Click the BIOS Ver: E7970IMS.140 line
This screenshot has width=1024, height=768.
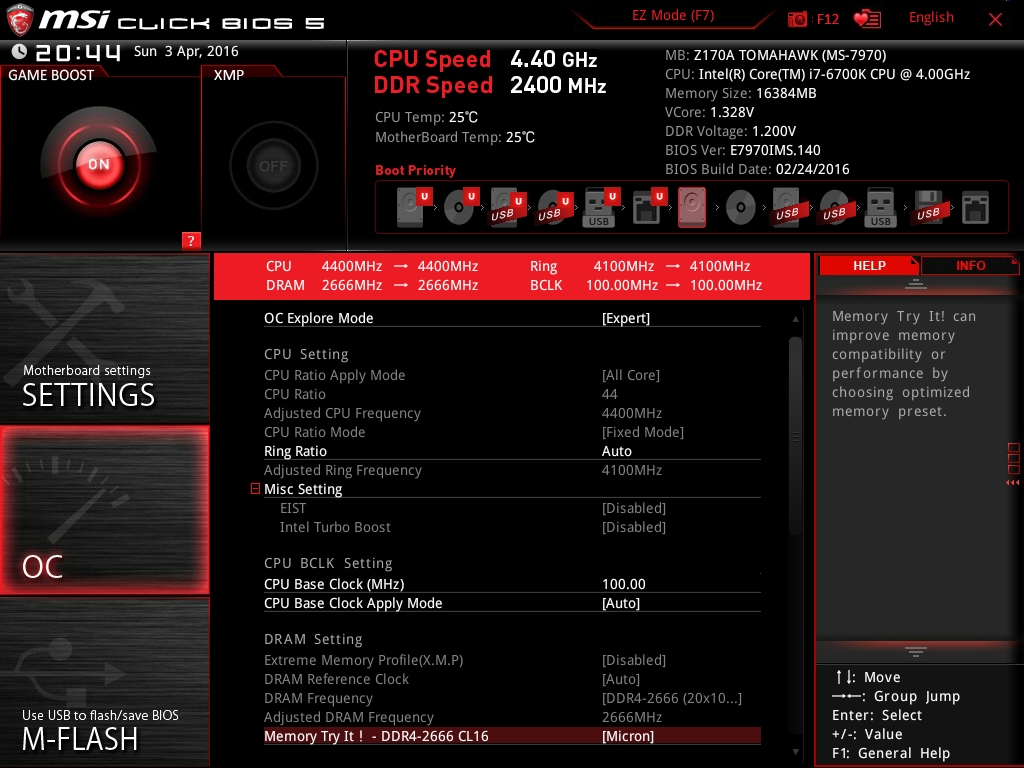pos(743,150)
